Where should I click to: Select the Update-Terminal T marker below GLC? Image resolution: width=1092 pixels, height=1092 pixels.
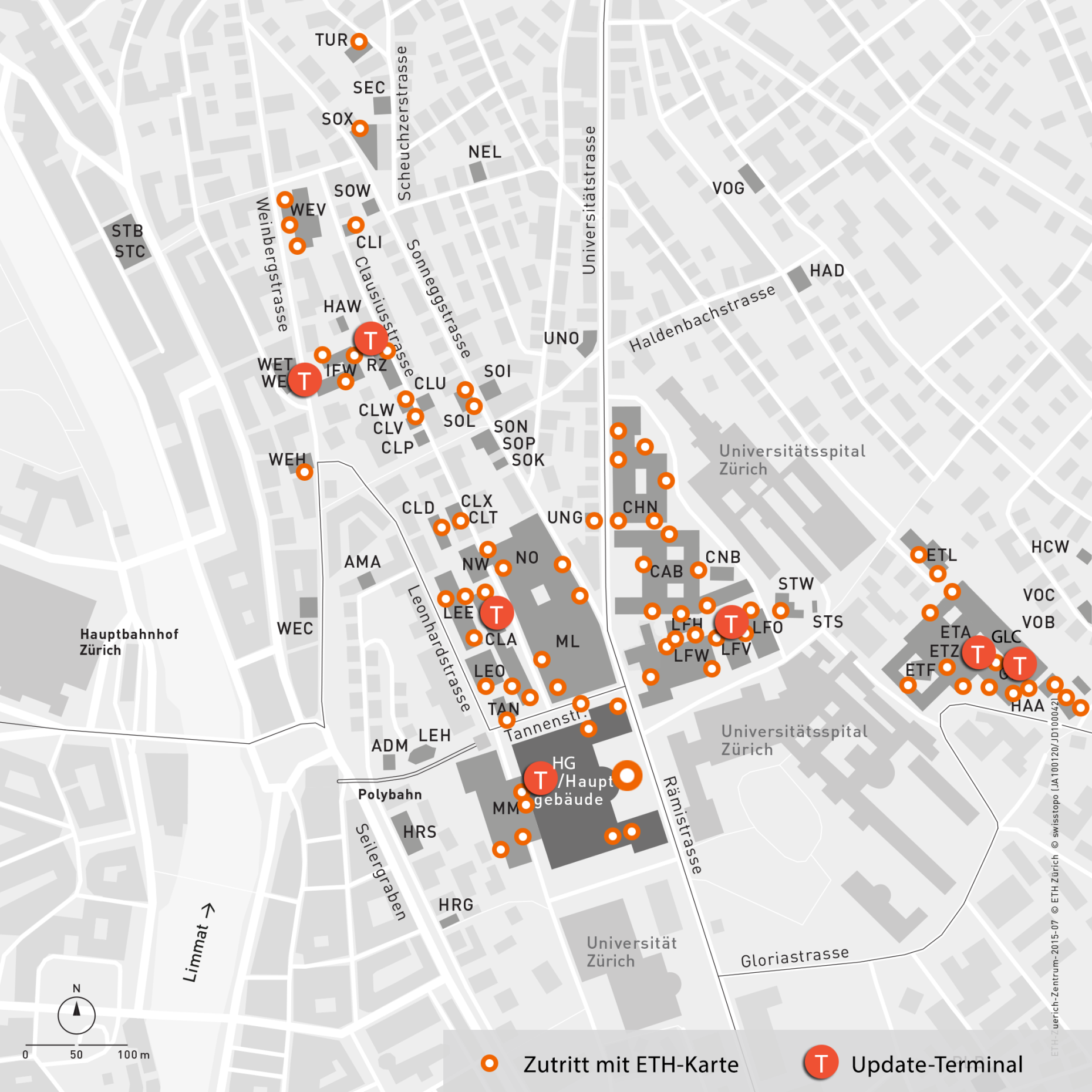pyautogui.click(x=1020, y=664)
